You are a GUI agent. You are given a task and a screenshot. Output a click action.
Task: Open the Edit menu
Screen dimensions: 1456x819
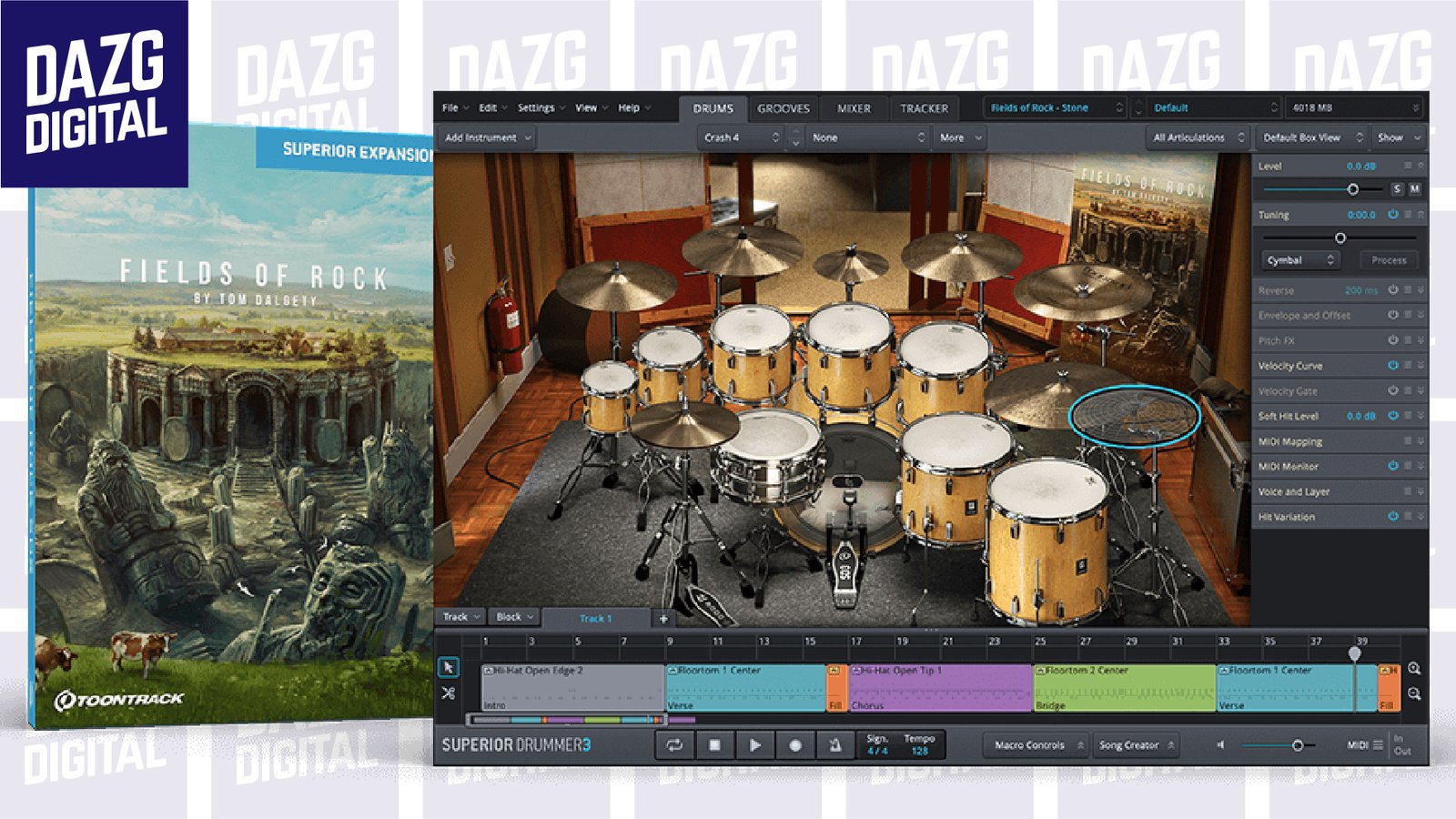pos(493,107)
